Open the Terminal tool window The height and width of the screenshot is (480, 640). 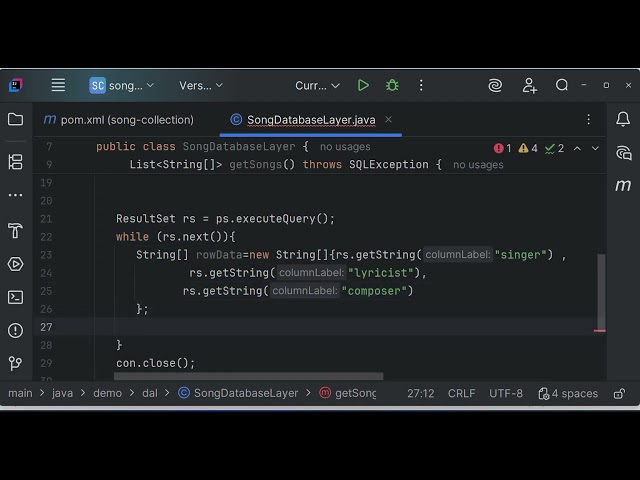[15, 297]
